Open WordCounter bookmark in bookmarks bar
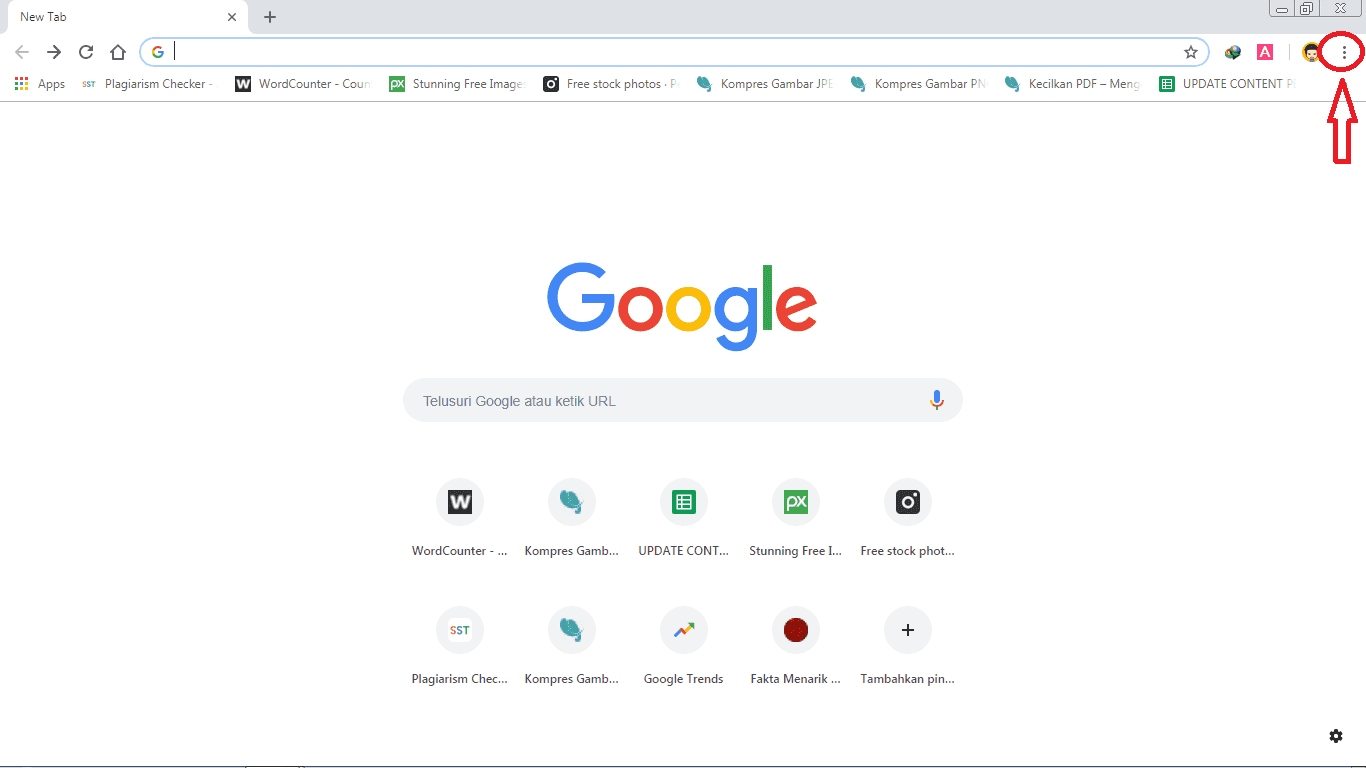Viewport: 1366px width, 768px height. [x=303, y=84]
